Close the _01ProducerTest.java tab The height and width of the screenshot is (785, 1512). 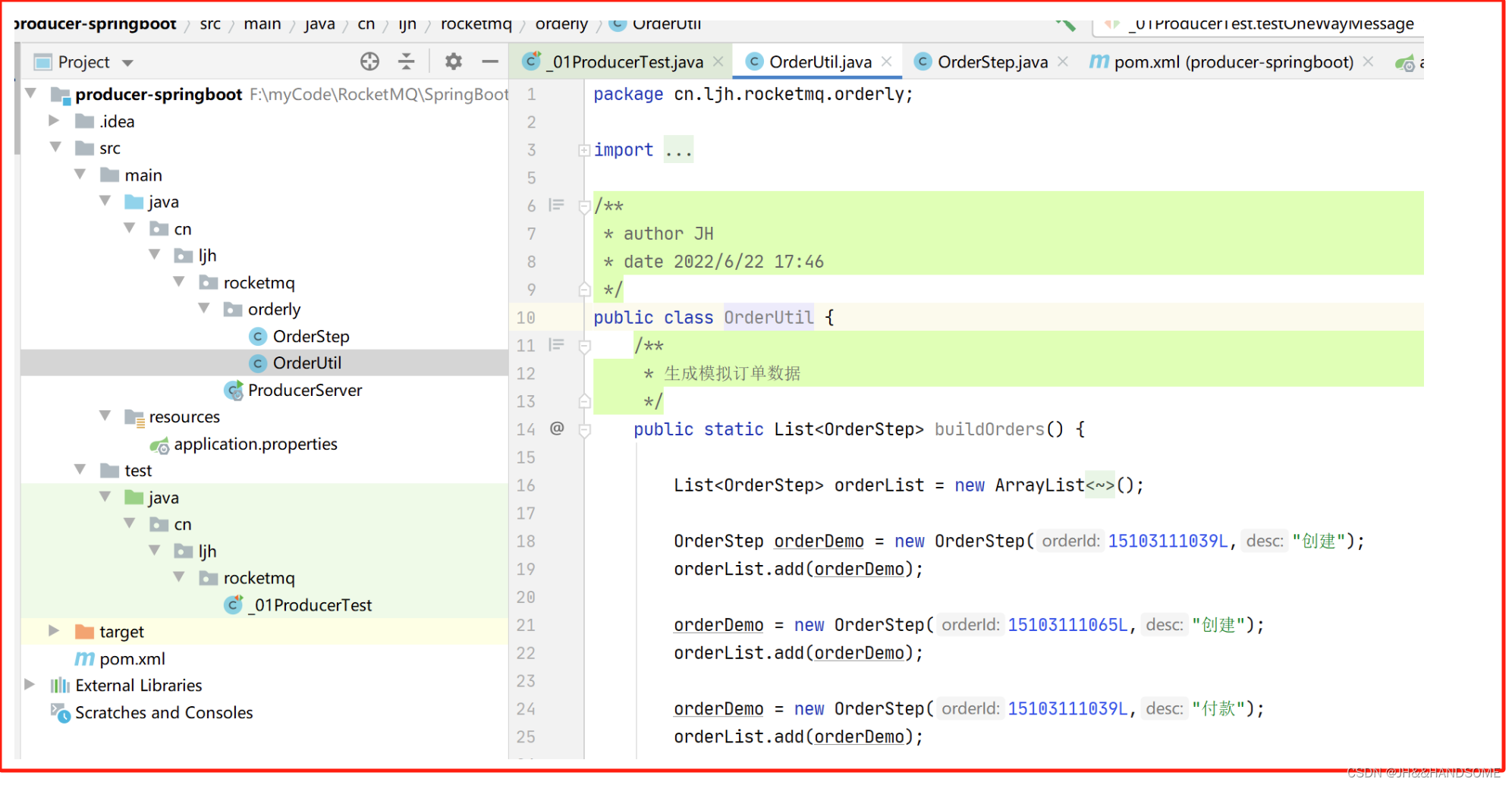(x=718, y=61)
